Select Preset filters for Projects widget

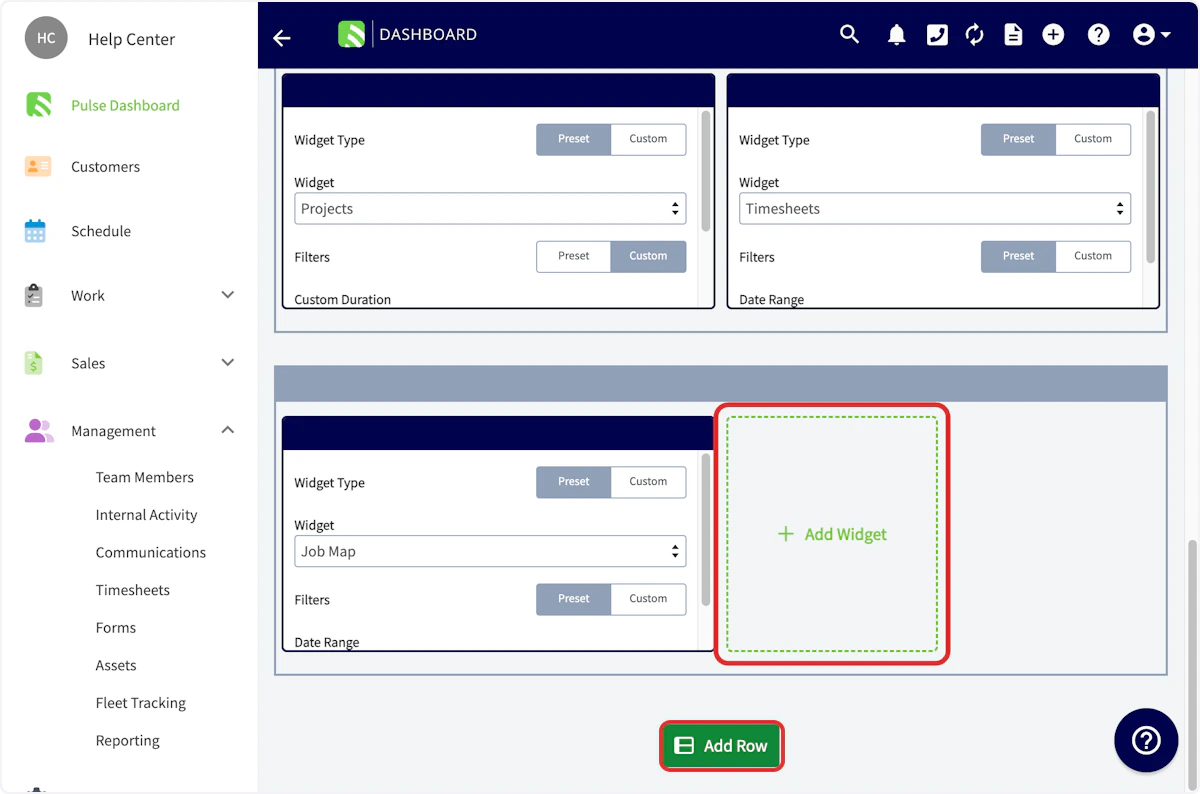coord(574,256)
